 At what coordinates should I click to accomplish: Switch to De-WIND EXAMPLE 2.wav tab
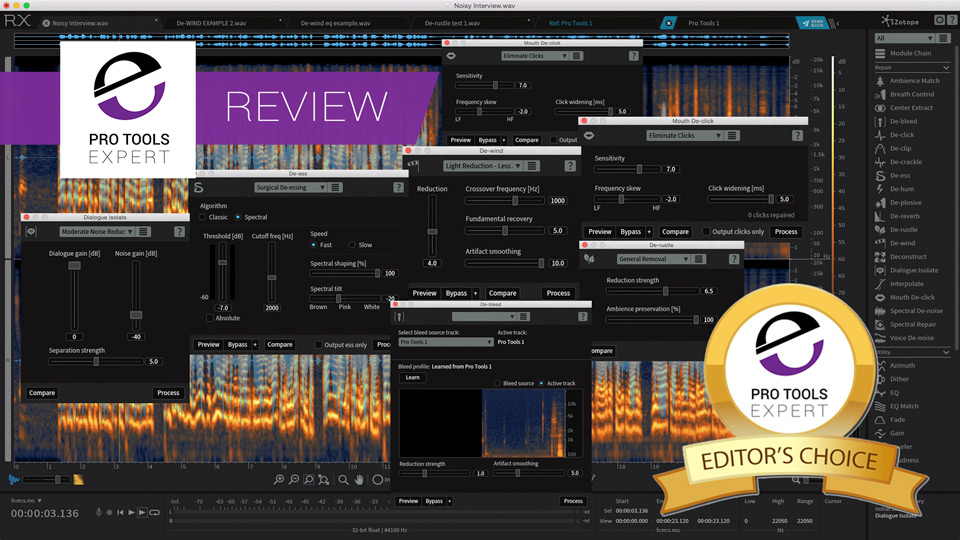(211, 23)
